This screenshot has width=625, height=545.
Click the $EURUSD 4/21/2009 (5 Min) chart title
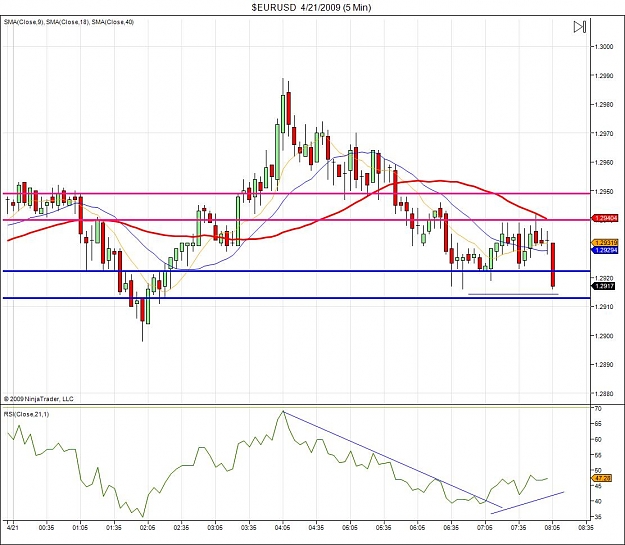311,7
